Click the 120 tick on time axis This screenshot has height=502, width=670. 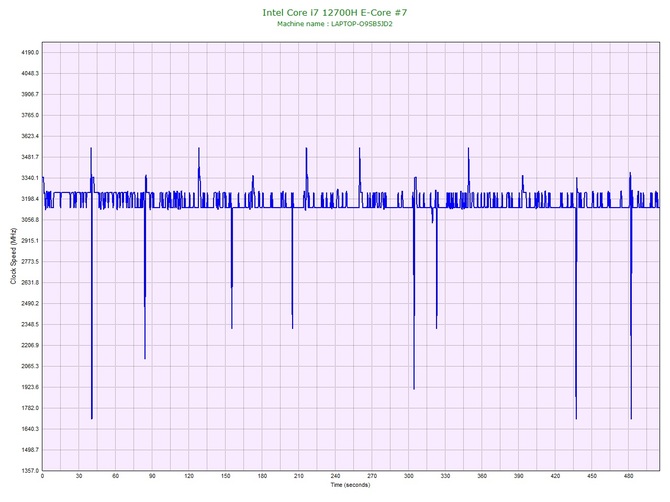click(x=189, y=476)
